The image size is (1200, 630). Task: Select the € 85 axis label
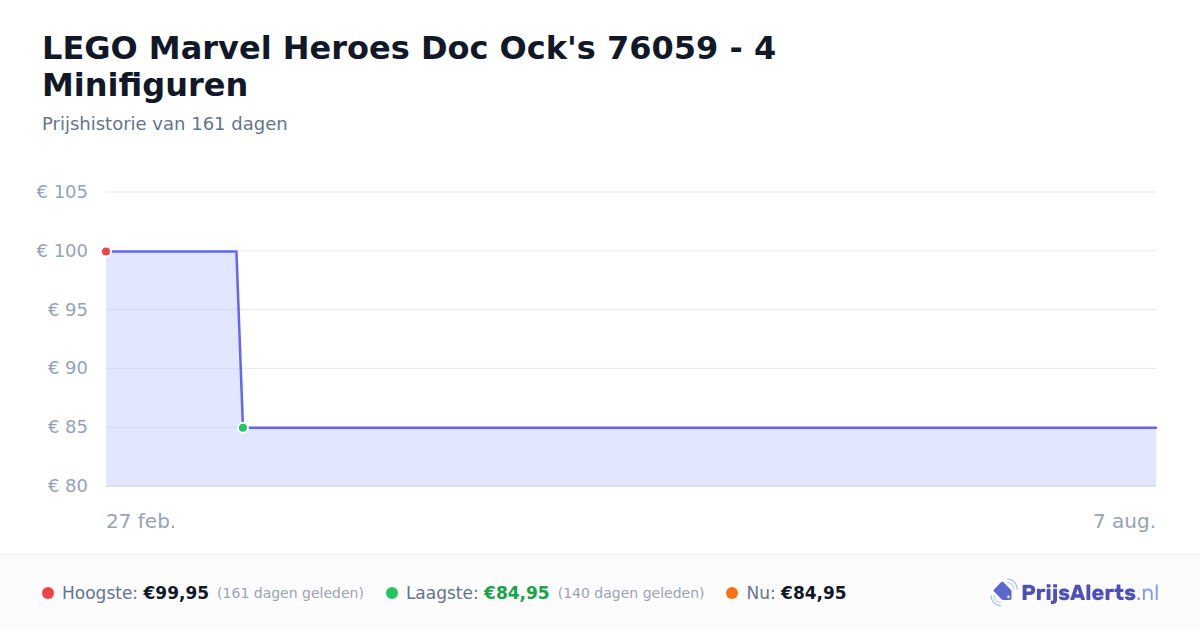[67, 427]
